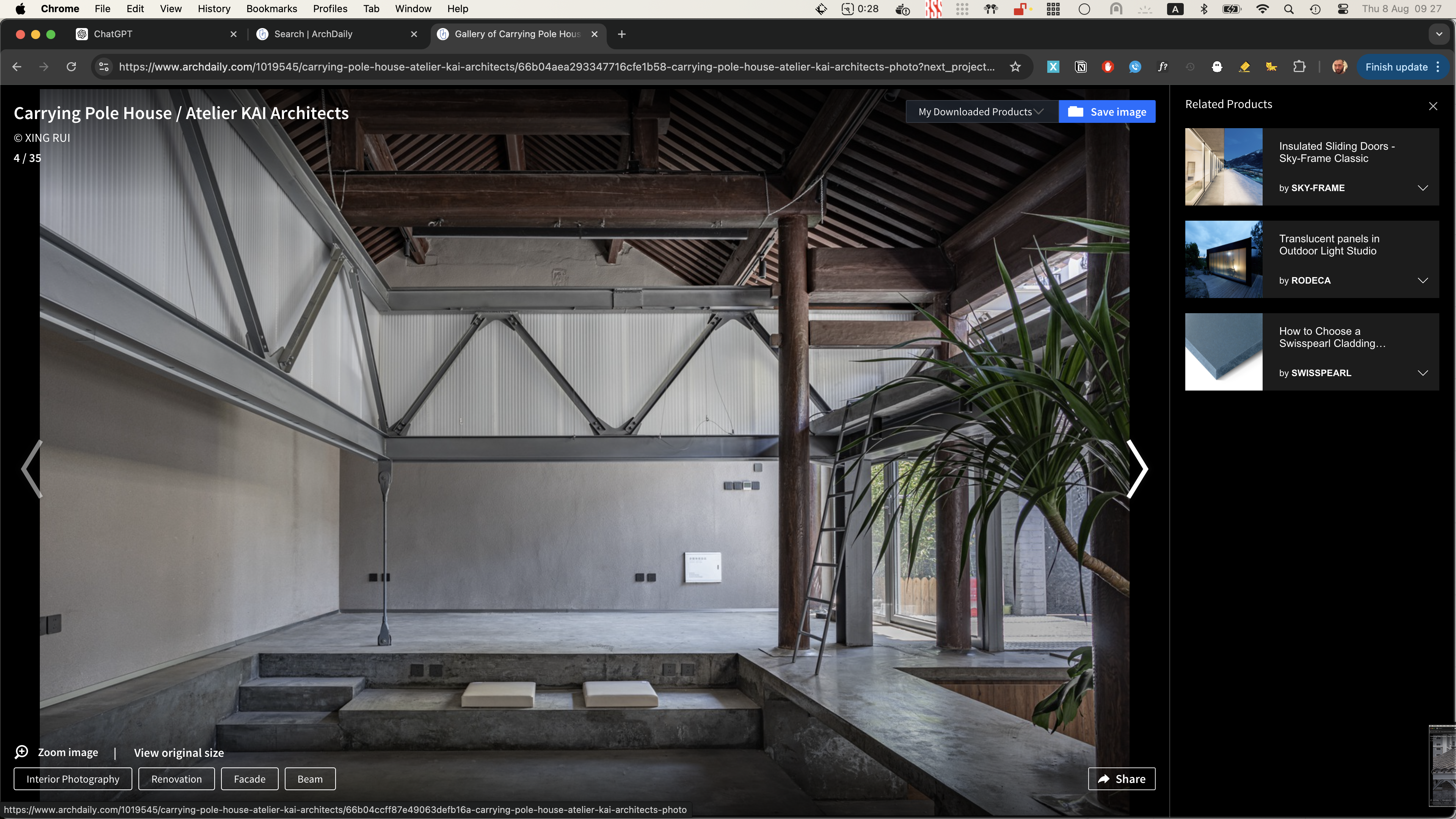
Task: Click Sky-Frame sliding doors thumbnail
Action: (1224, 167)
